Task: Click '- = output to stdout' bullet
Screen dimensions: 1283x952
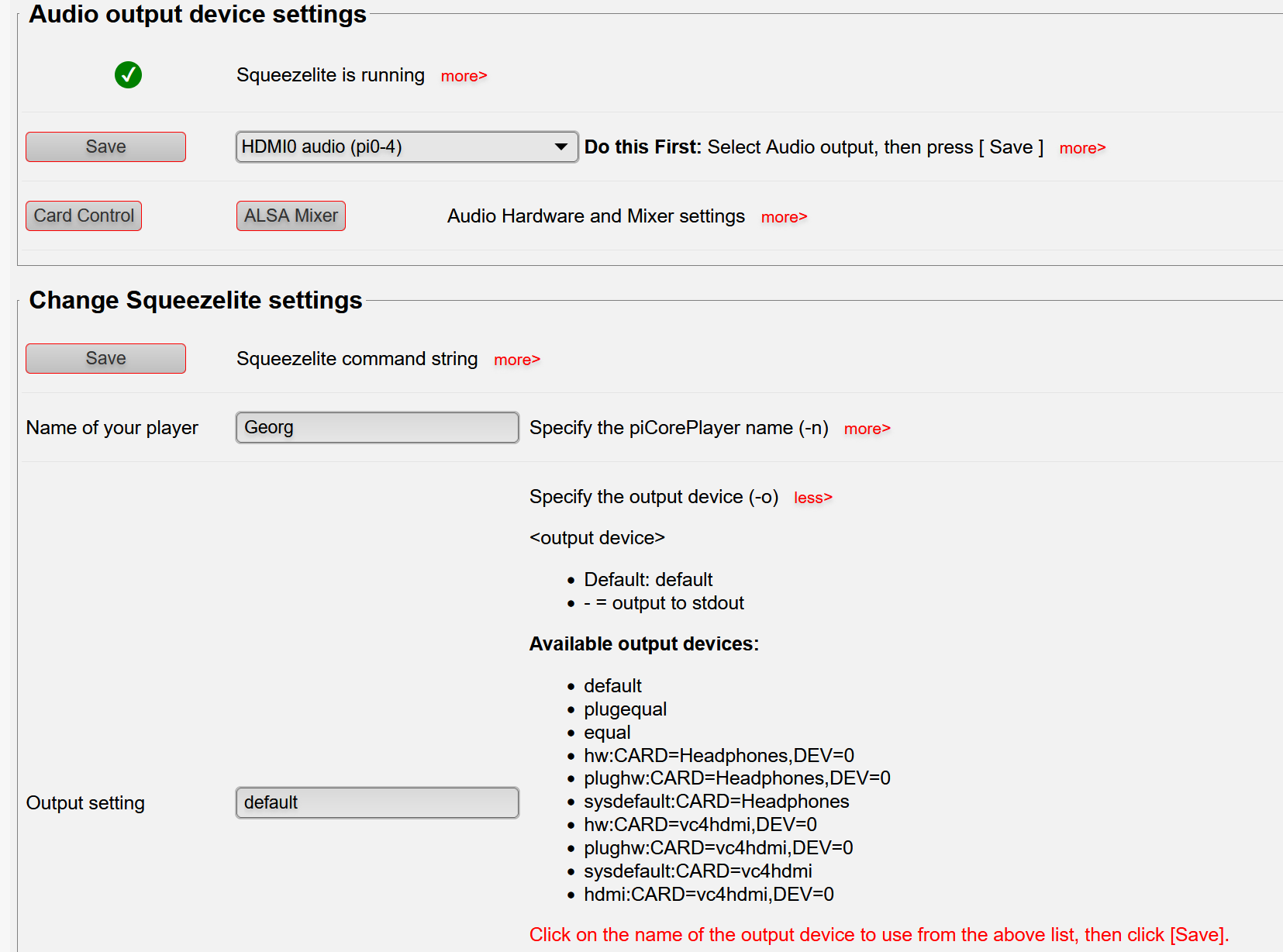Action: (x=664, y=603)
